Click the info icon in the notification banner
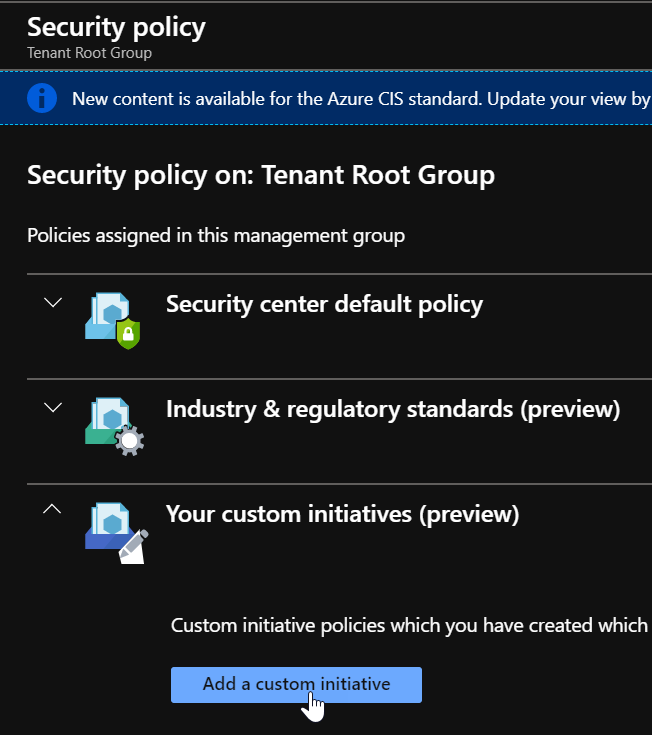The width and height of the screenshot is (652, 735). tap(42, 99)
